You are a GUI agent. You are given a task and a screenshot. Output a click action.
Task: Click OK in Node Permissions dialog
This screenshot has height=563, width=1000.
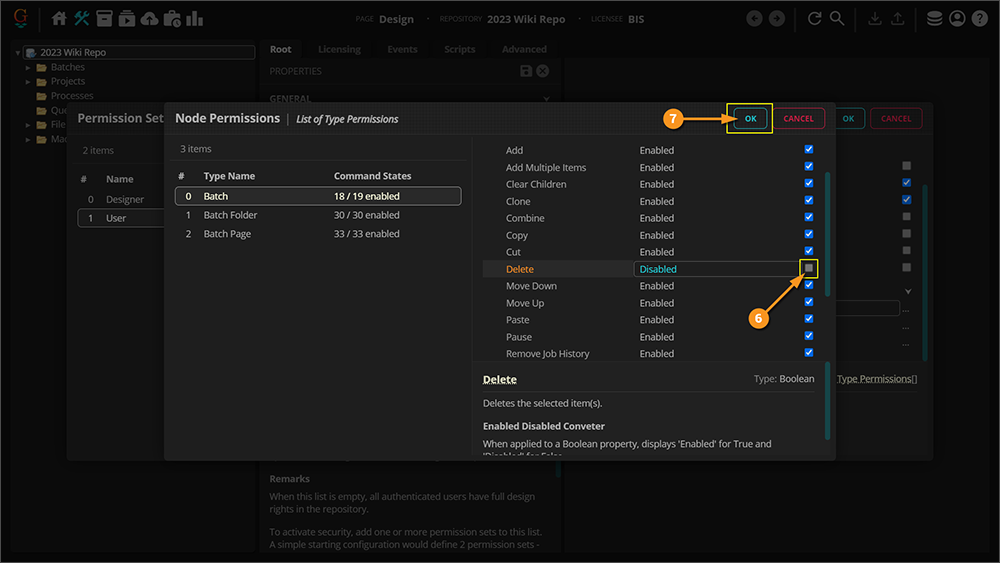click(750, 119)
